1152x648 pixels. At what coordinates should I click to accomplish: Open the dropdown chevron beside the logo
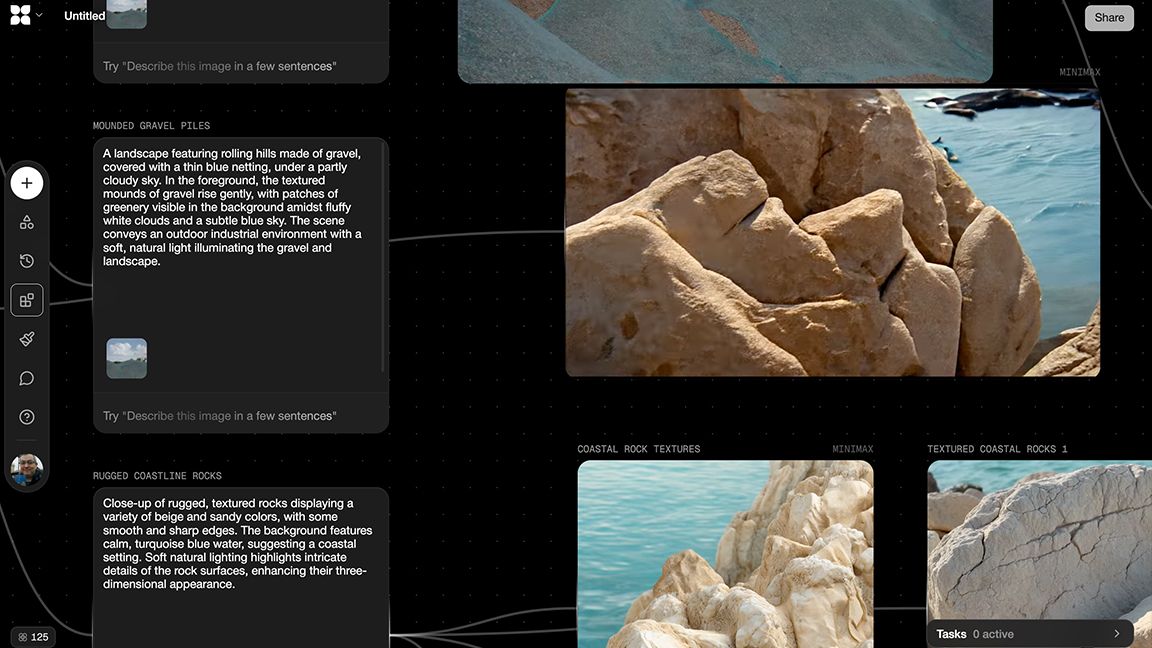tap(41, 14)
